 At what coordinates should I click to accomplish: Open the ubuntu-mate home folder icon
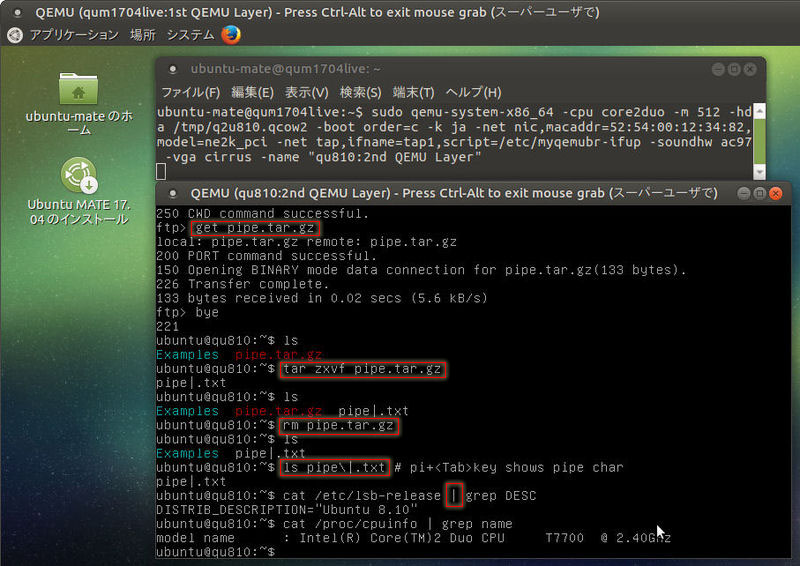click(x=78, y=88)
